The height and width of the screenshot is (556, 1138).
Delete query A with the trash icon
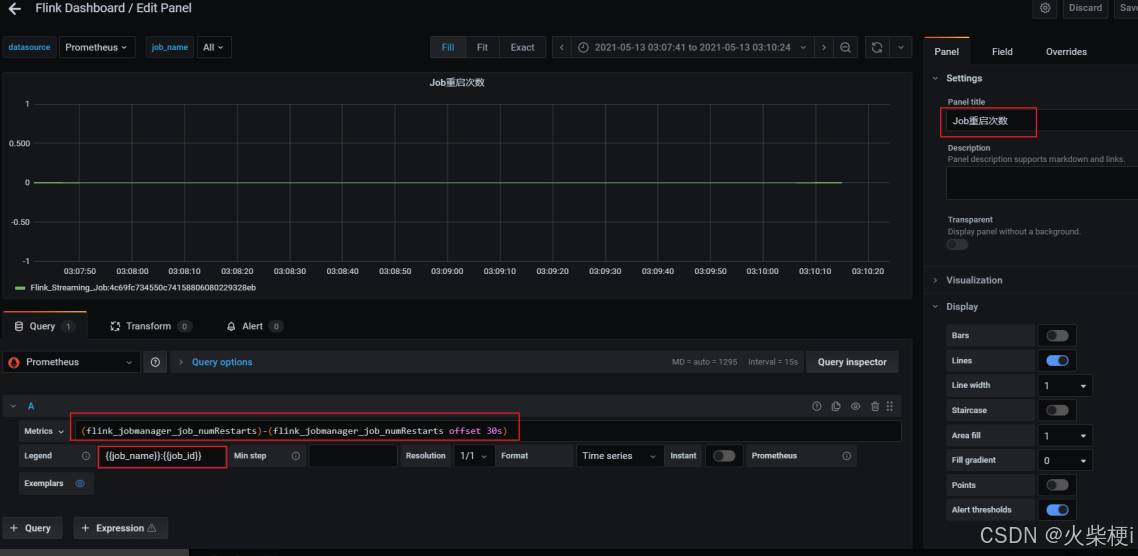tap(875, 406)
